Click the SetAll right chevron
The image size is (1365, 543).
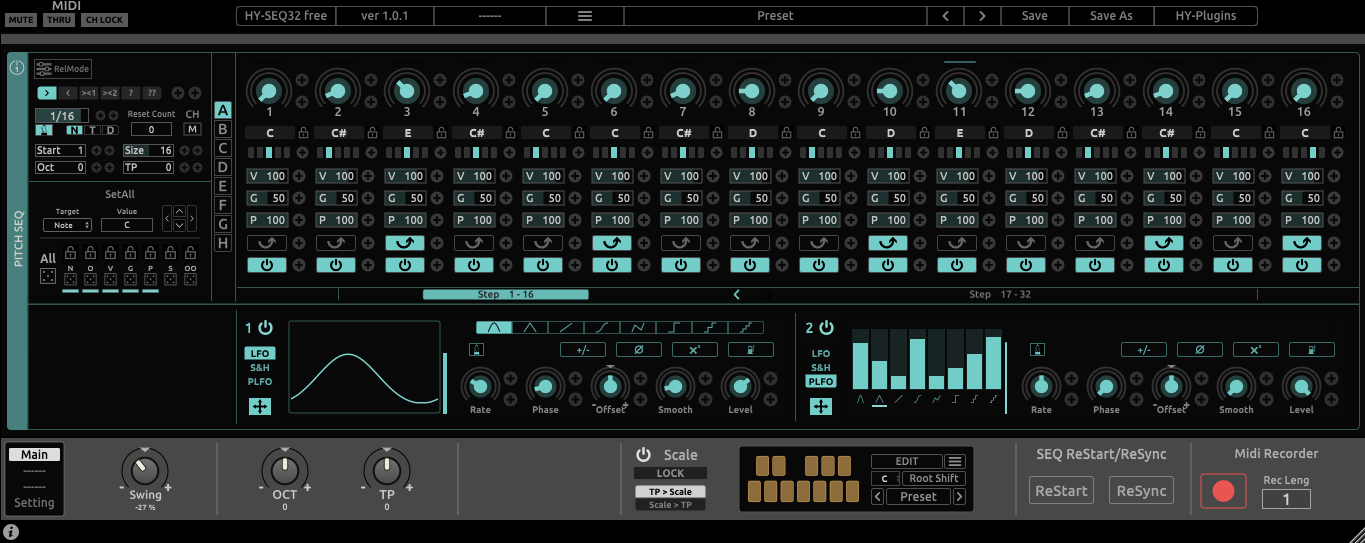tap(192, 218)
